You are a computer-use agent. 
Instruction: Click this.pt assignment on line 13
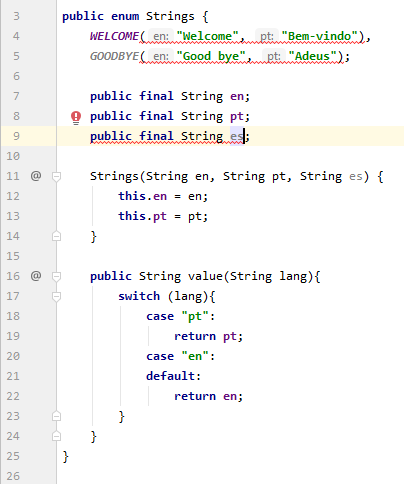pyautogui.click(x=163, y=217)
